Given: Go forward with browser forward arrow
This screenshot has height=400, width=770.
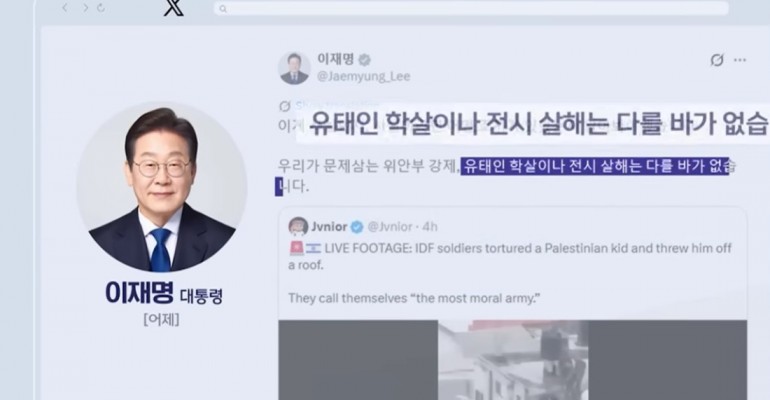Looking at the screenshot, I should click(85, 8).
